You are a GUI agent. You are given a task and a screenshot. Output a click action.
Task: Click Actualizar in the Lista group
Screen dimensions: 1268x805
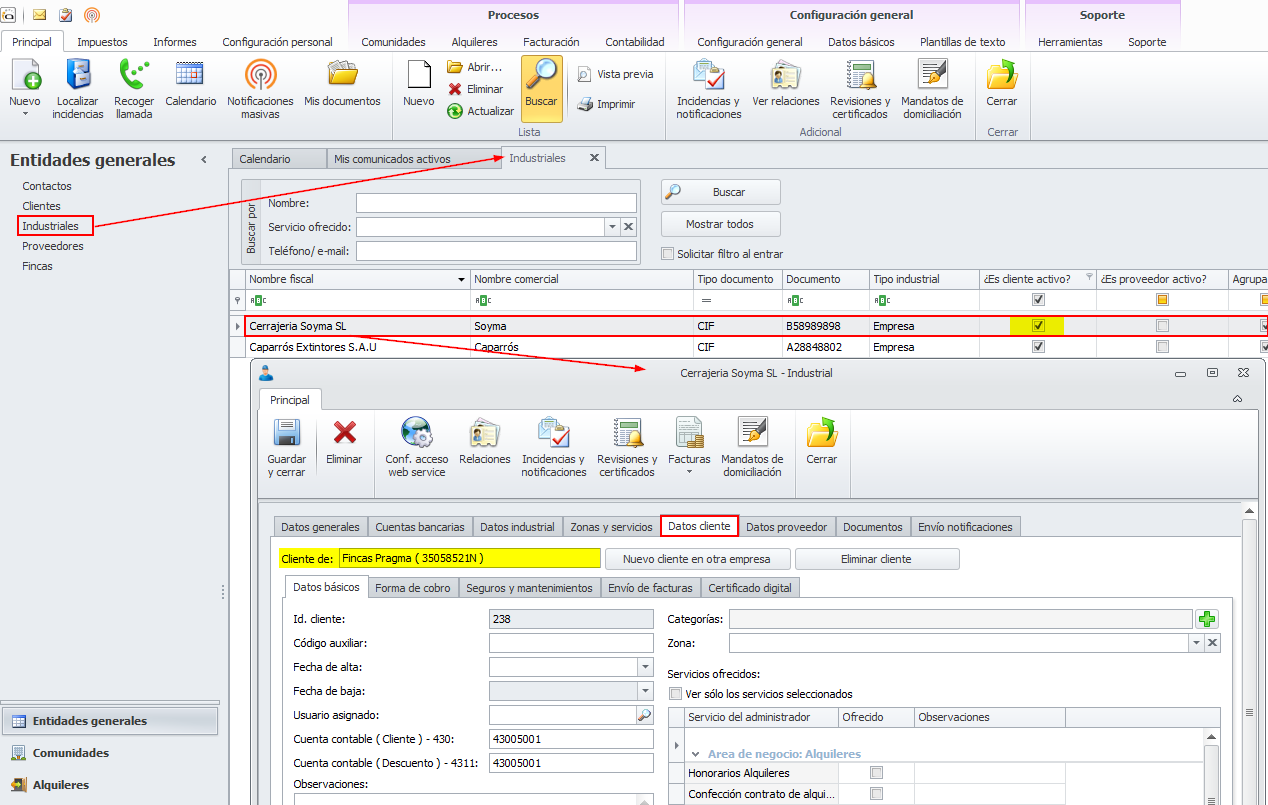coord(481,111)
